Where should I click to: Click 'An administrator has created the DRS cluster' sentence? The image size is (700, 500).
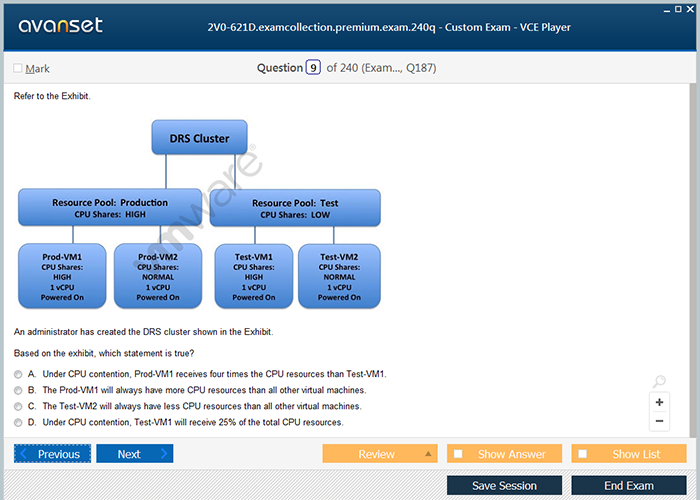pos(143,332)
